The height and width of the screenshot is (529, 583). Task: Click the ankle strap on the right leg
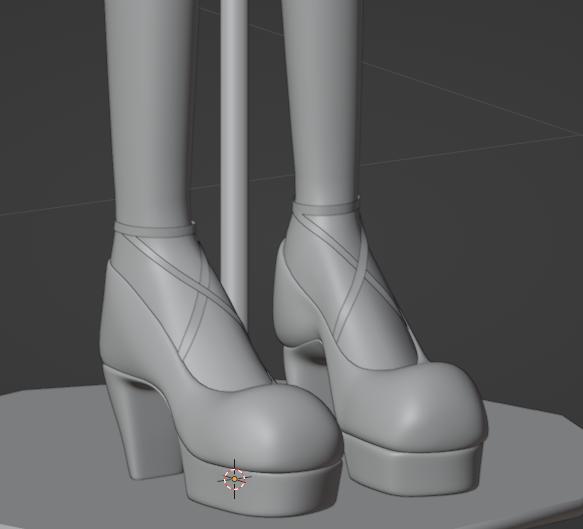(x=326, y=207)
